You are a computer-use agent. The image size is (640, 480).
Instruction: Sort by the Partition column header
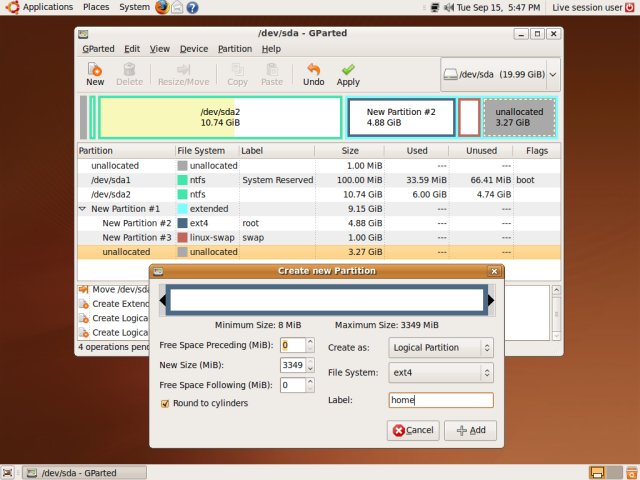(x=126, y=151)
